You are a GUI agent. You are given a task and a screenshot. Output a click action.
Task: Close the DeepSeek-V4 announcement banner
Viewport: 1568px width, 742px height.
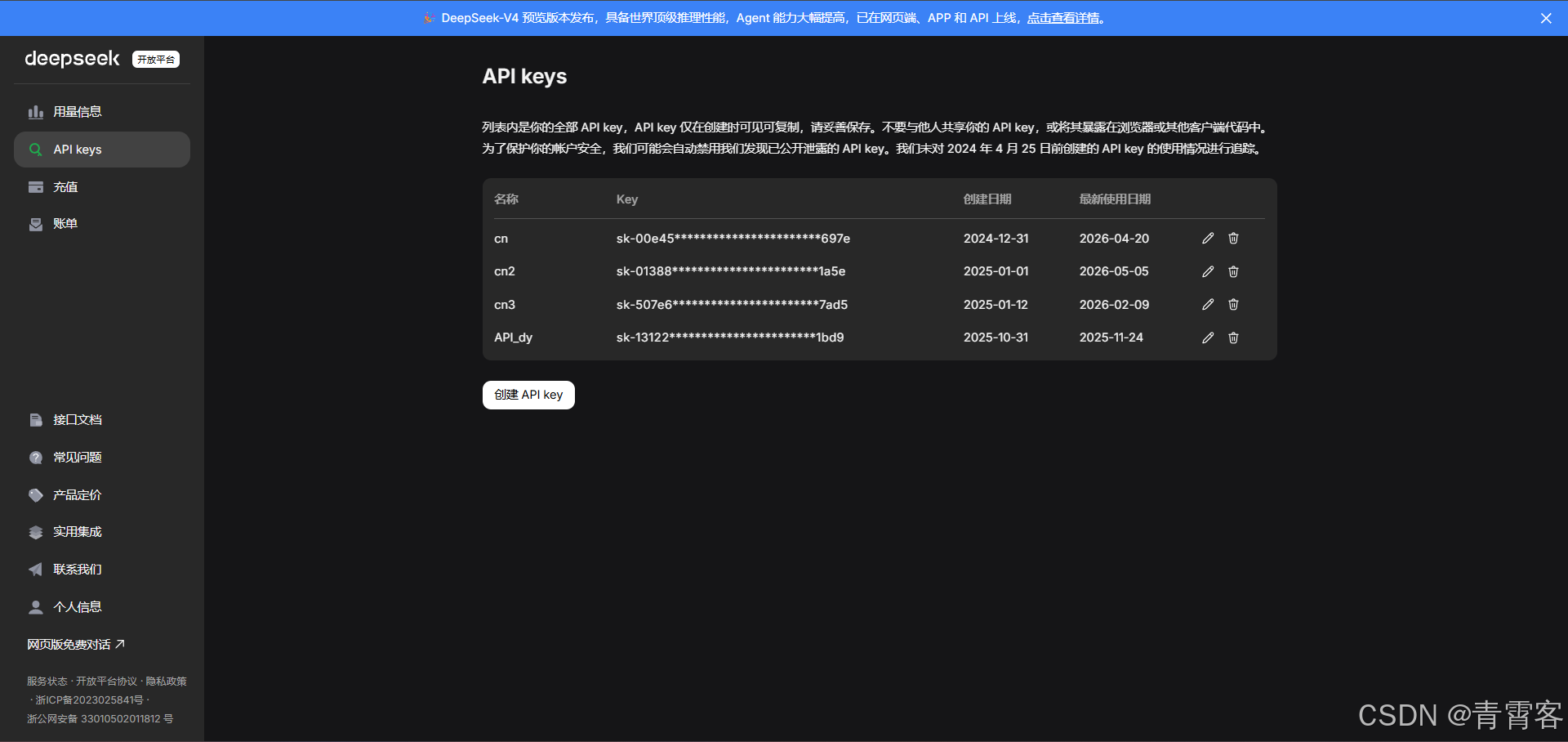pos(1546,18)
